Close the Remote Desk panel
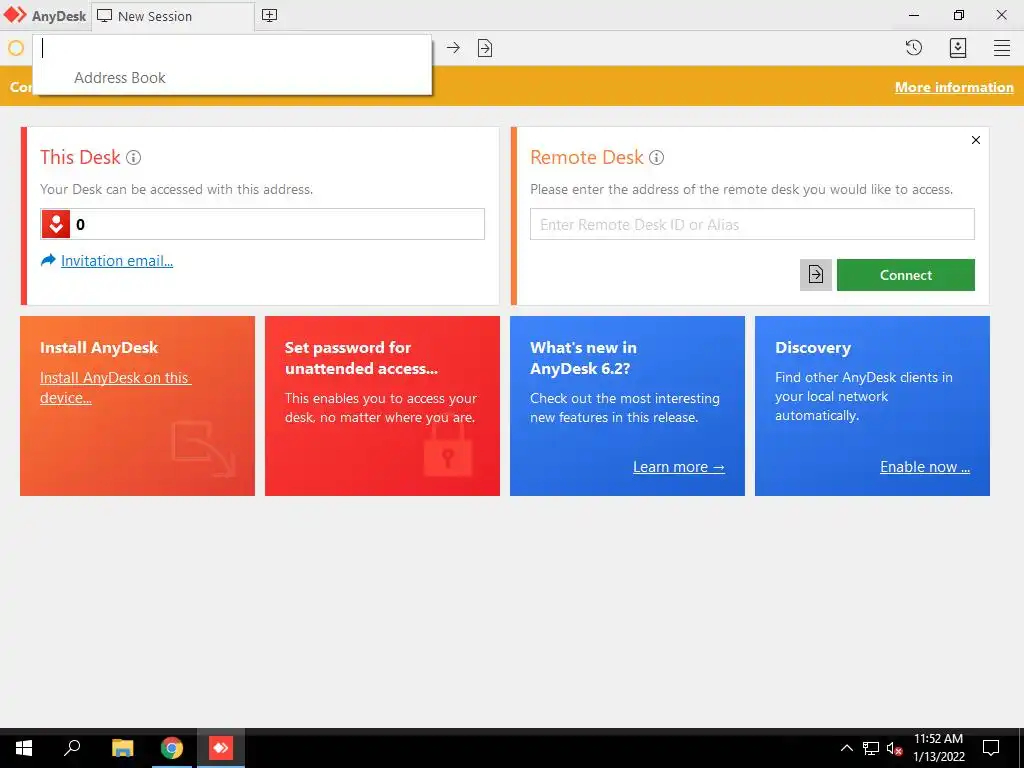This screenshot has height=768, width=1024. tap(976, 140)
